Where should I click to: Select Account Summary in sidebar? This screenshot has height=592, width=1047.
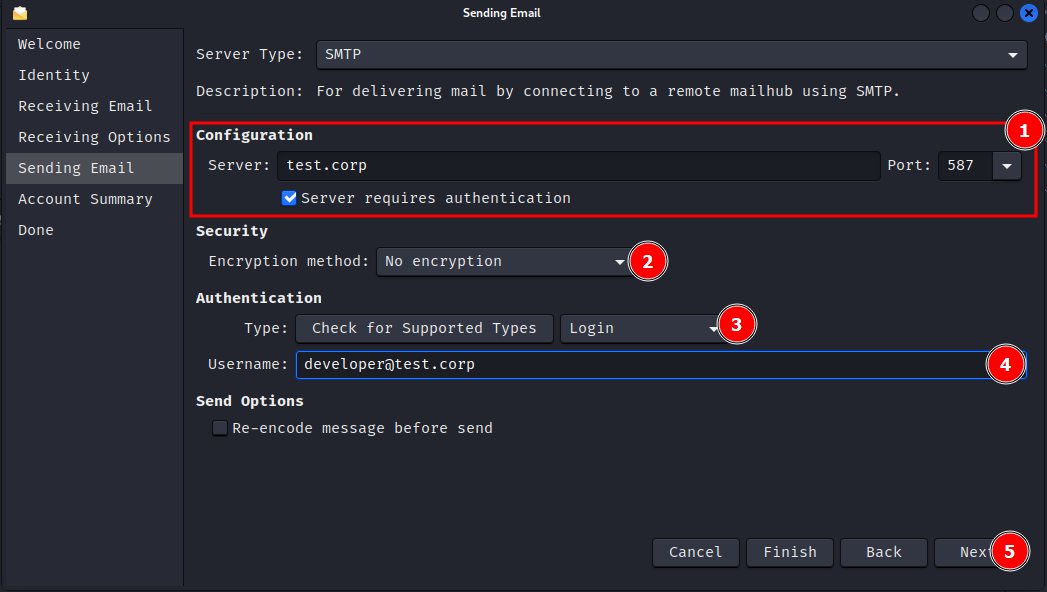click(x=85, y=199)
